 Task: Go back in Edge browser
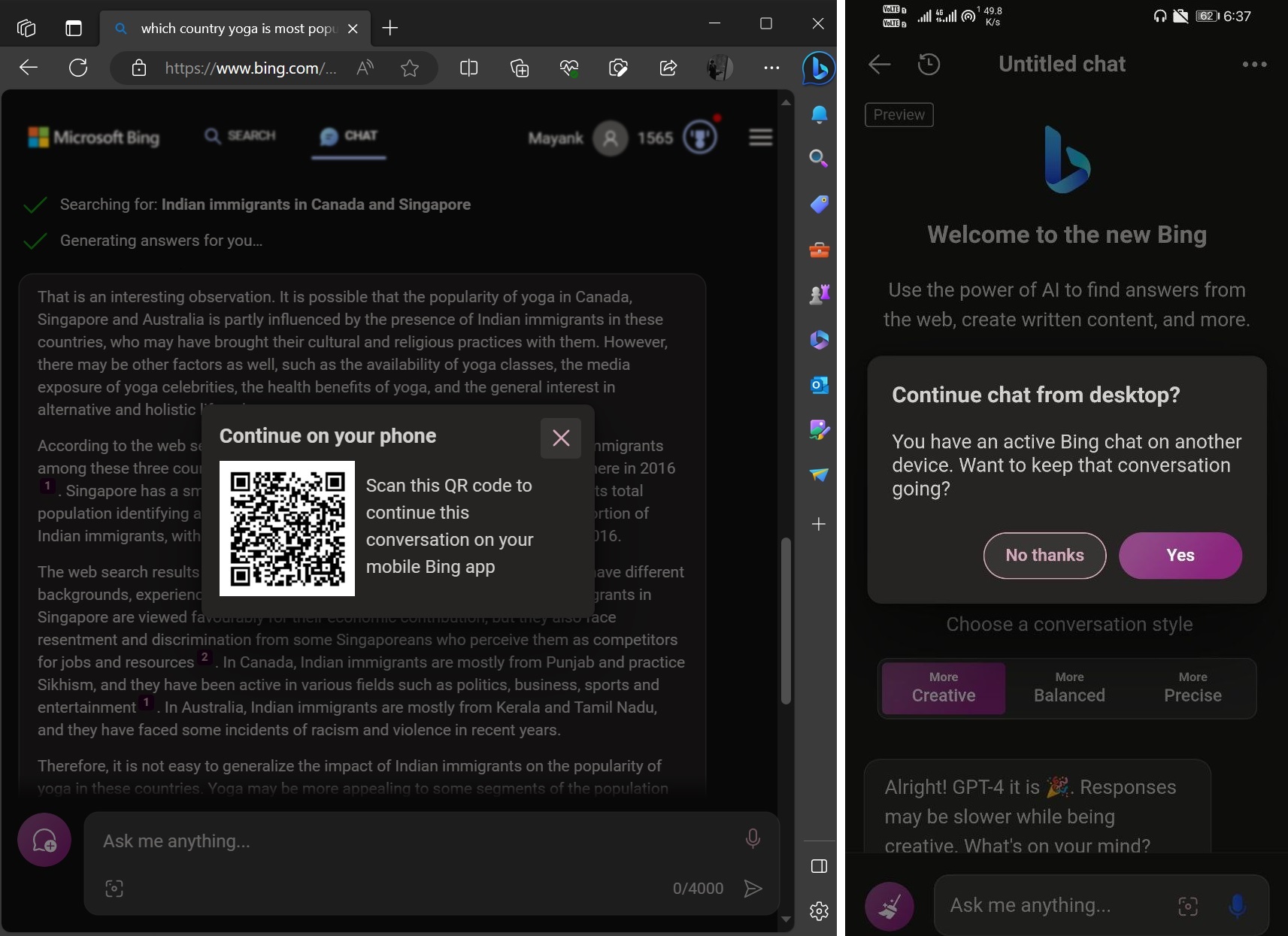pos(29,68)
